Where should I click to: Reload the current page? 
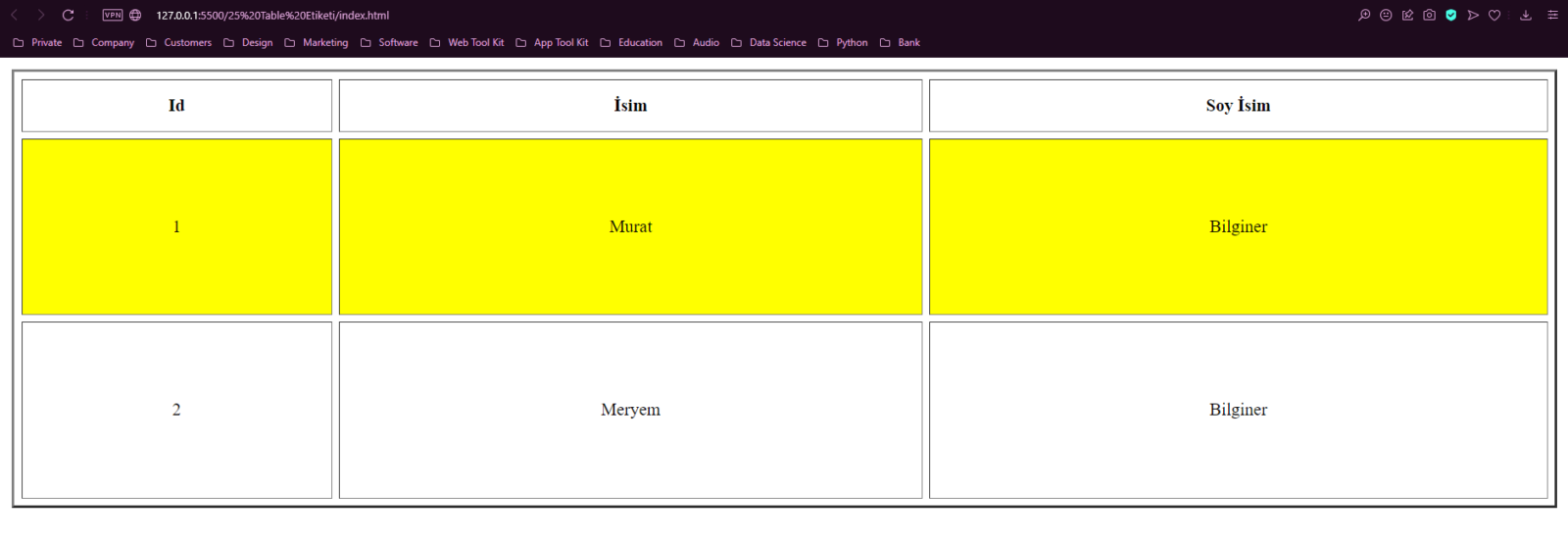(68, 16)
